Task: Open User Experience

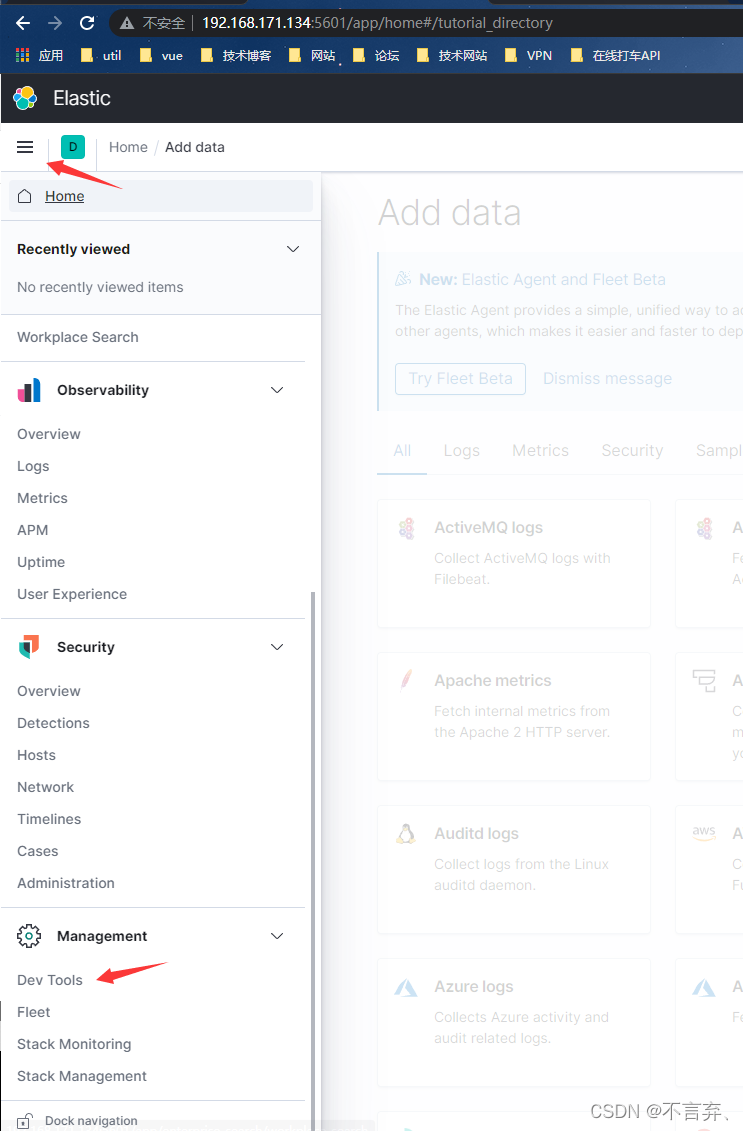Action: (72, 594)
